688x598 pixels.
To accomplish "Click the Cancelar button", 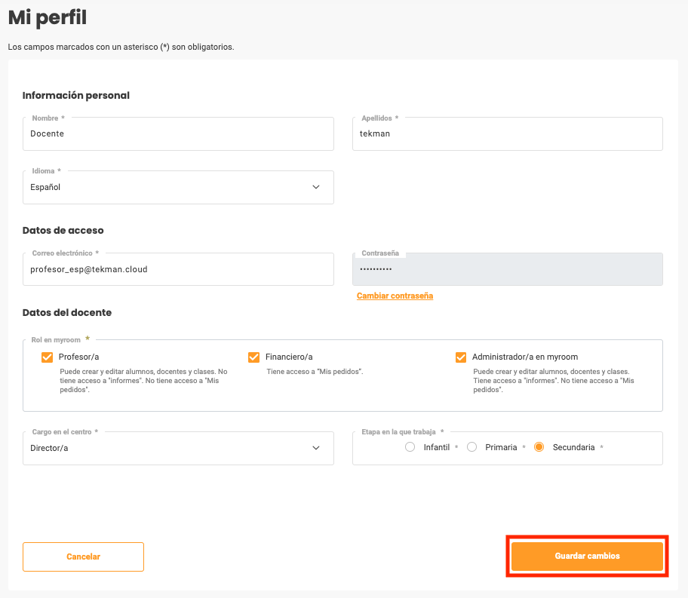I will (83, 557).
